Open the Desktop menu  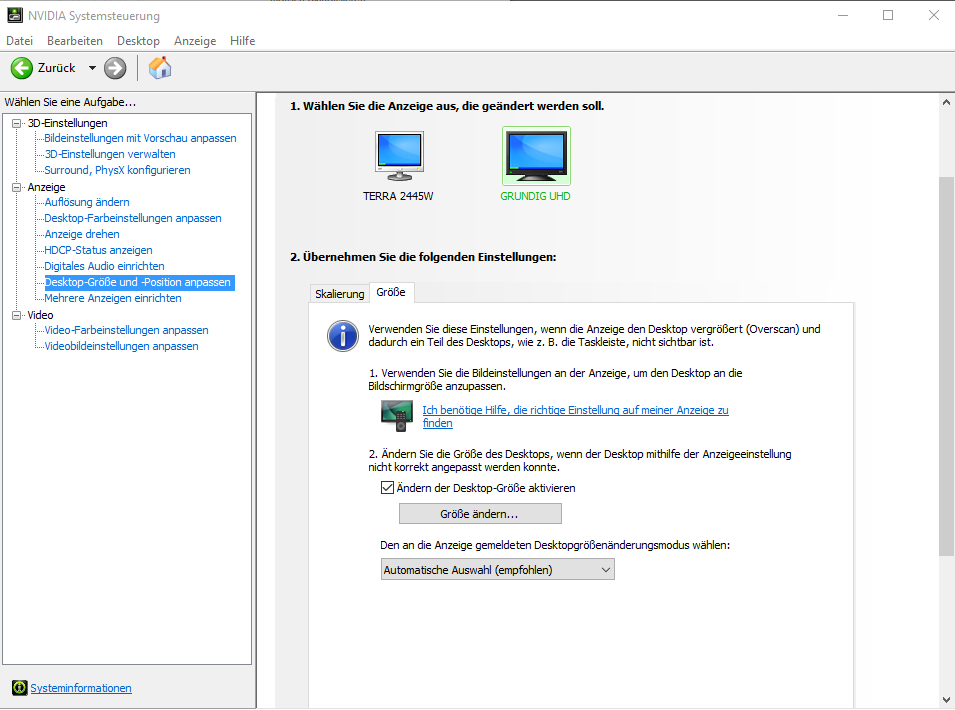138,41
